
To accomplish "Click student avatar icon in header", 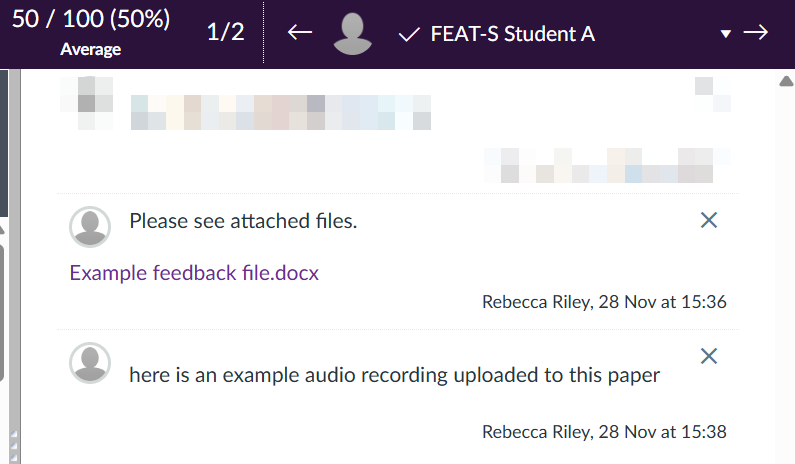I will tap(352, 34).
